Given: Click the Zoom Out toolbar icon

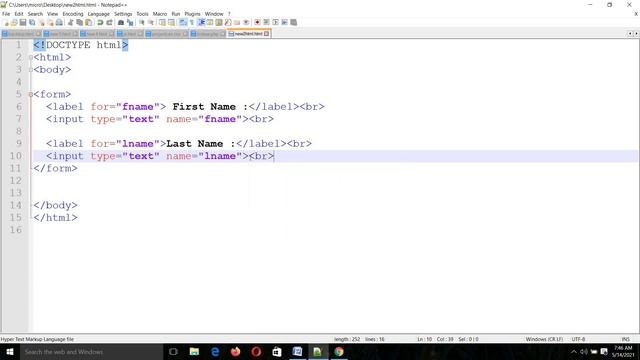Looking at the screenshot, I should (x=151, y=22).
